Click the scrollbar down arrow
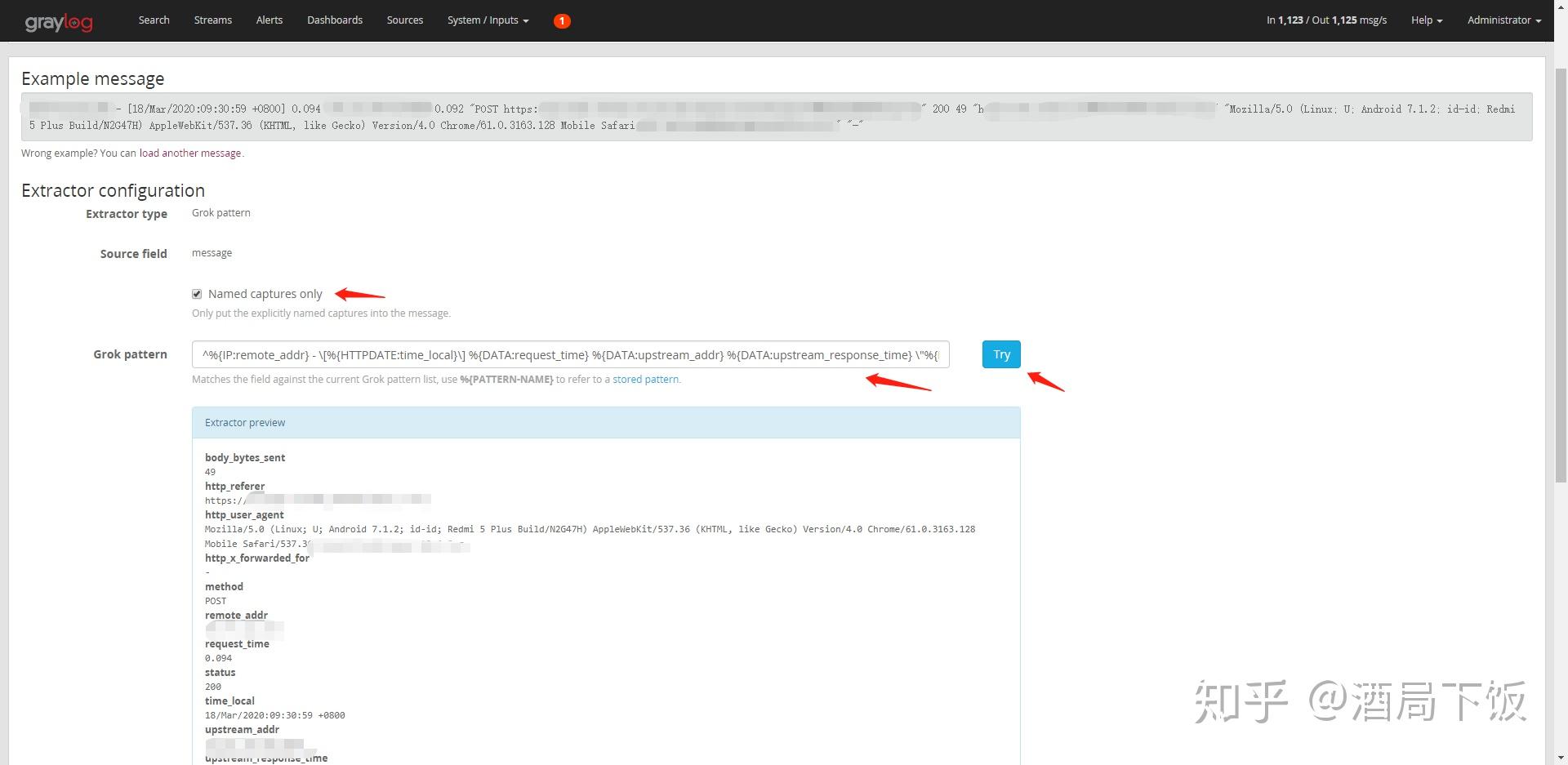 click(1561, 757)
